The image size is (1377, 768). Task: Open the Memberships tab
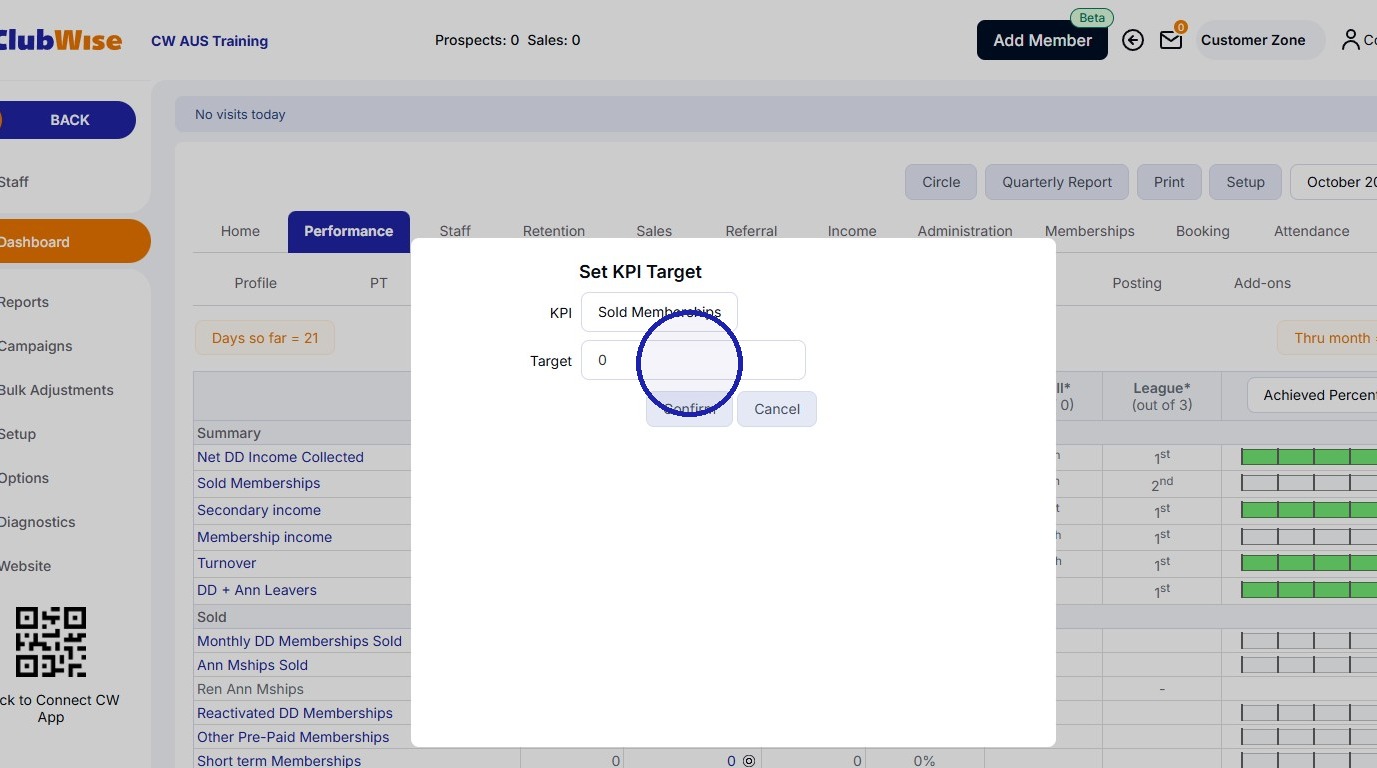coord(1090,231)
